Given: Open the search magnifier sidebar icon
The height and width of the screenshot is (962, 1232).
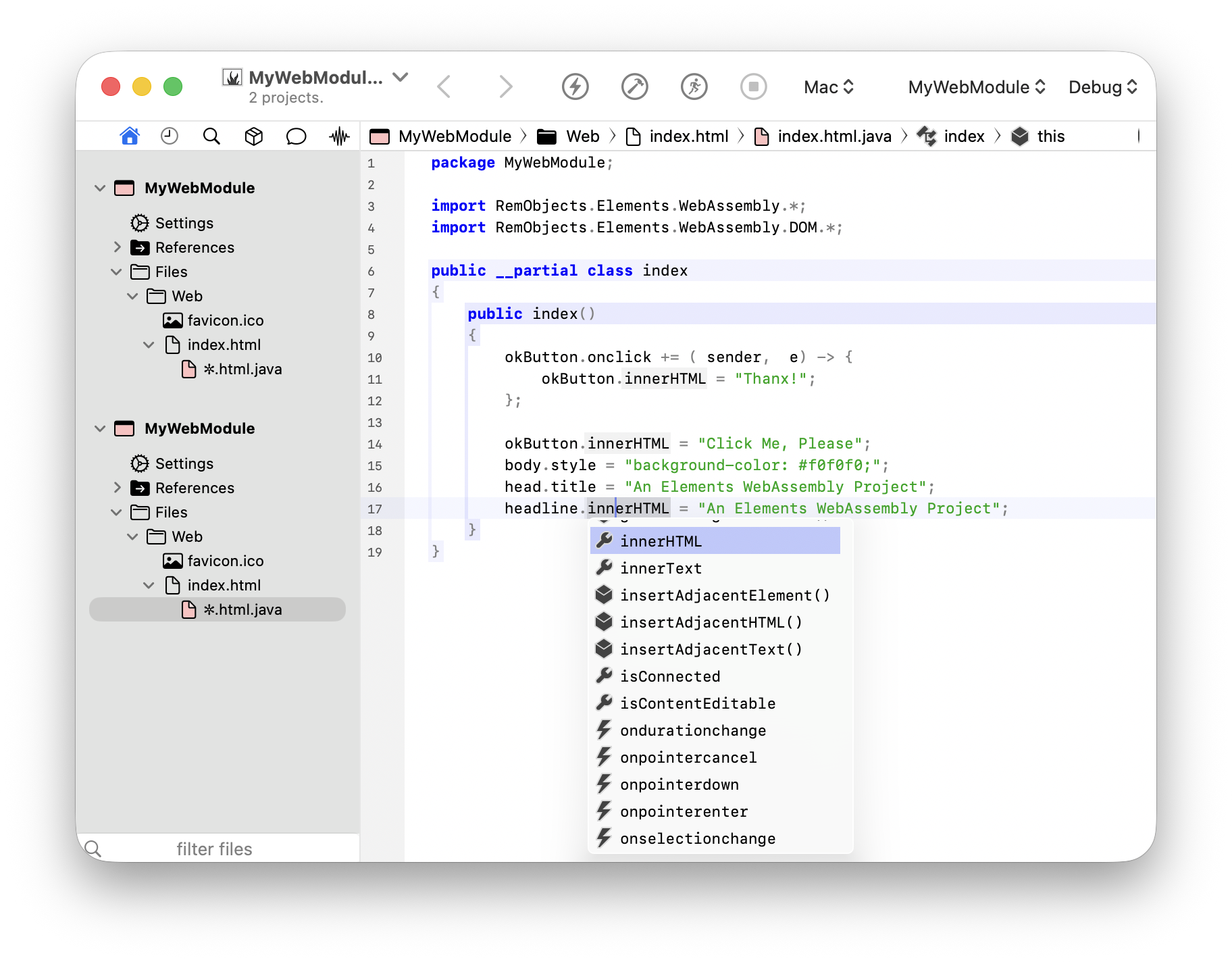Looking at the screenshot, I should (211, 136).
